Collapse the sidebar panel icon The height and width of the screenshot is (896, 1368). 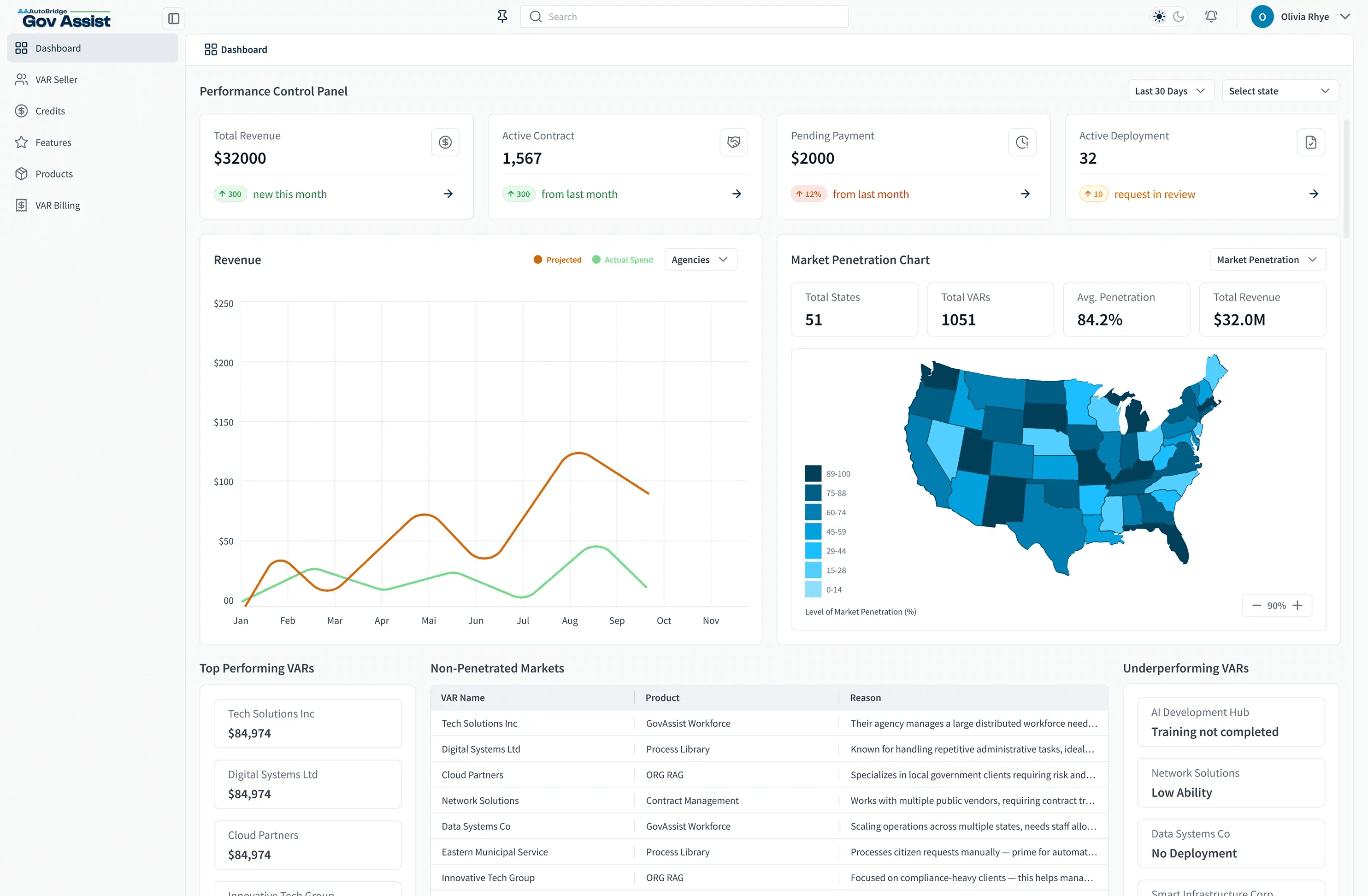click(x=174, y=18)
